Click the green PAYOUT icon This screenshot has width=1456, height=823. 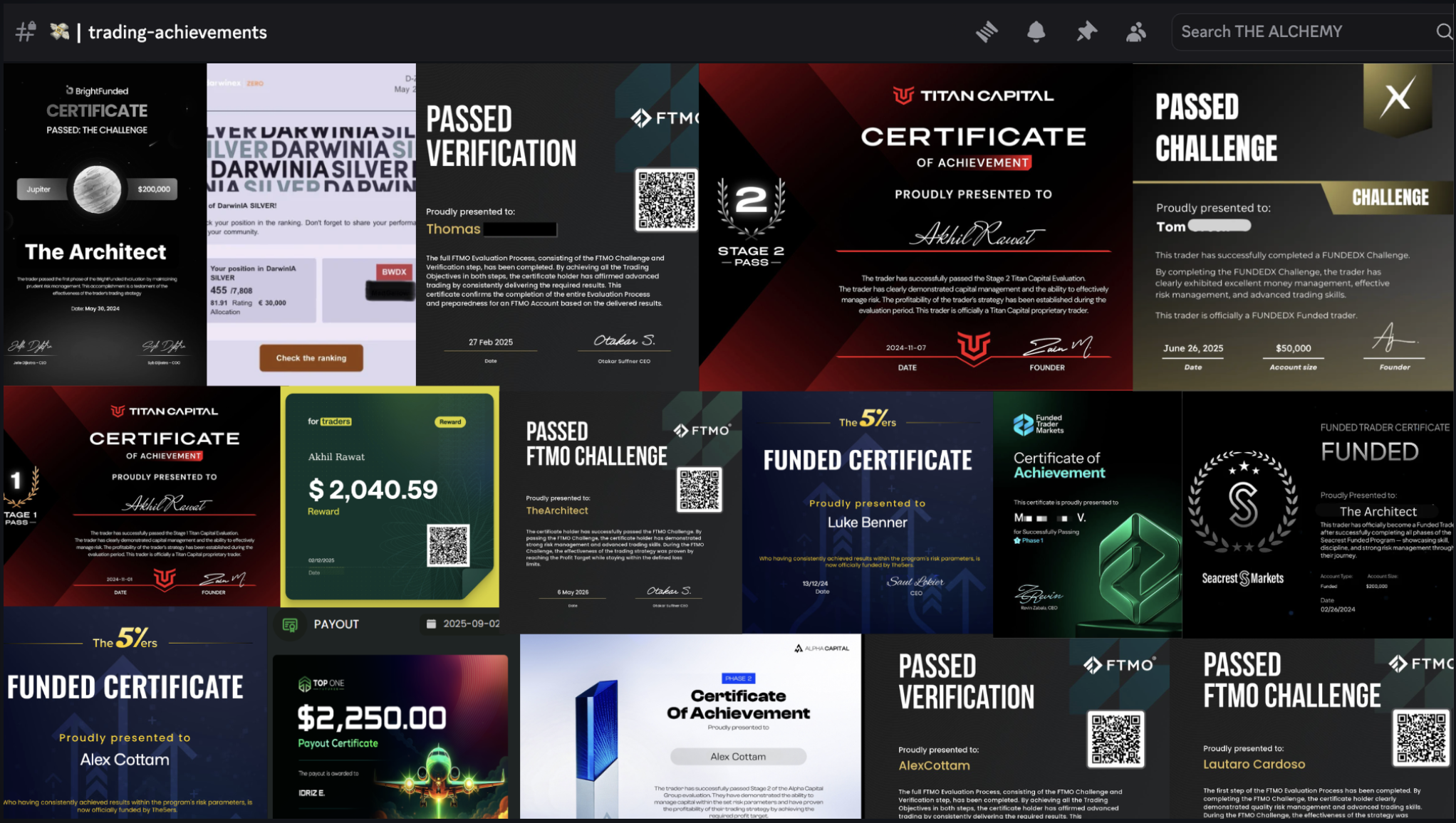290,624
